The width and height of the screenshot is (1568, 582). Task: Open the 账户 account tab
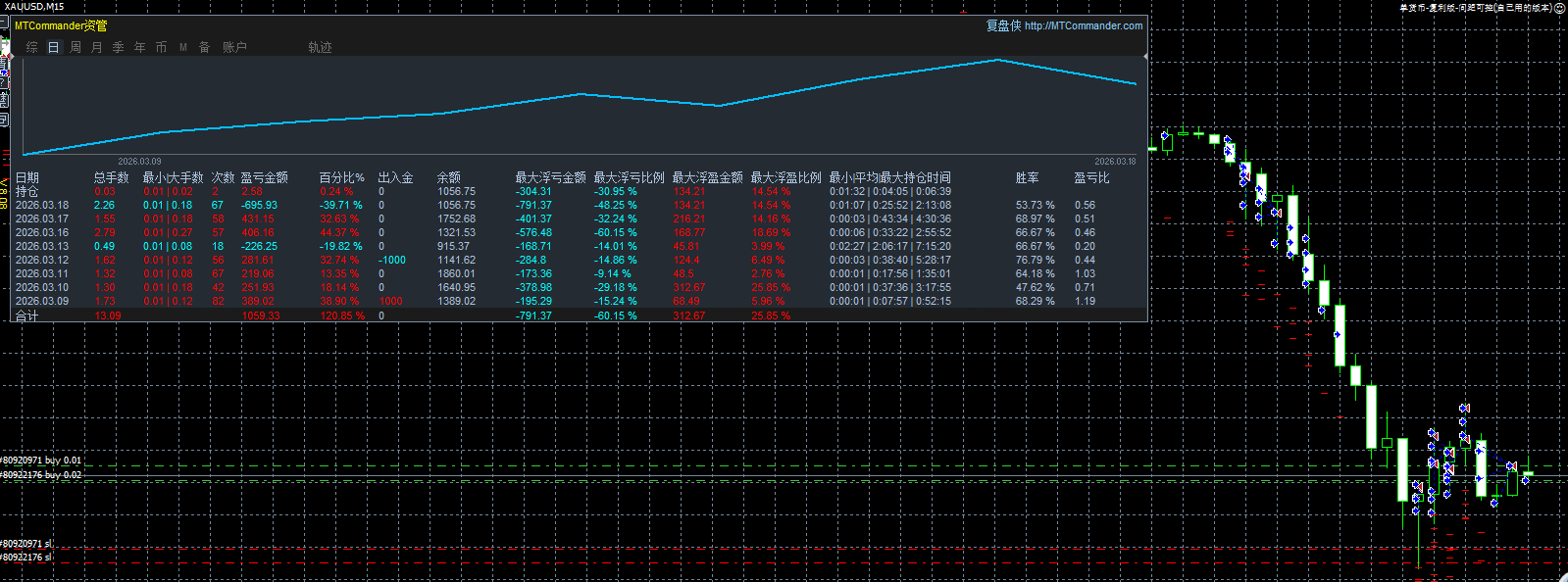click(x=234, y=47)
